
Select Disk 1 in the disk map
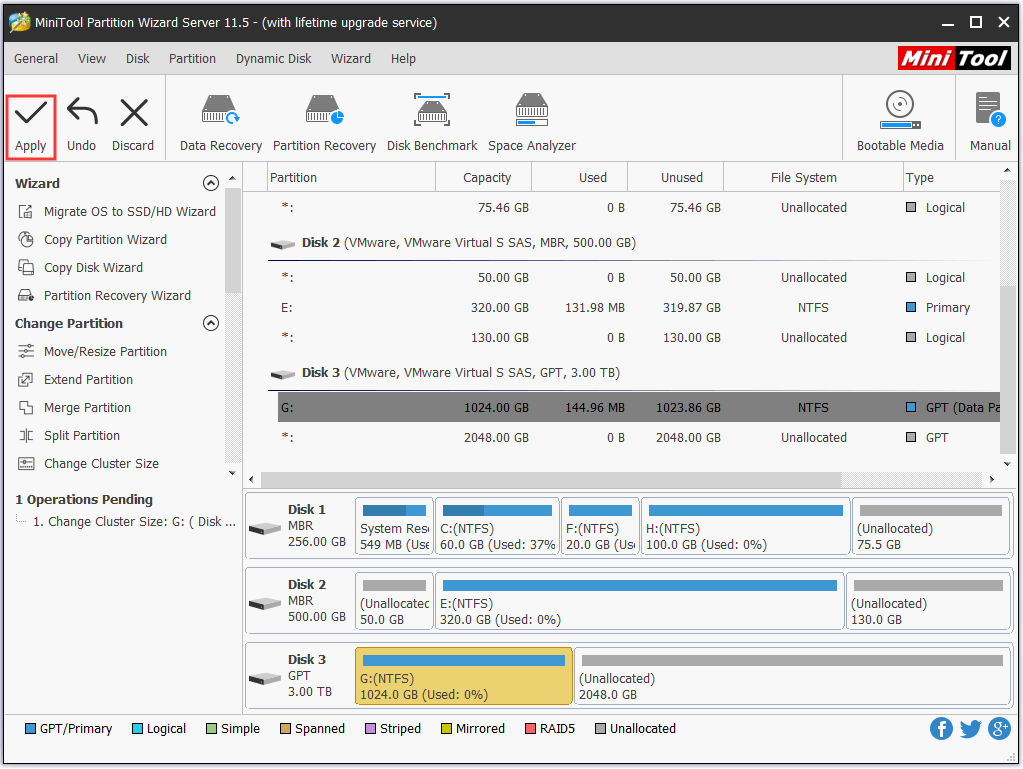tap(299, 526)
